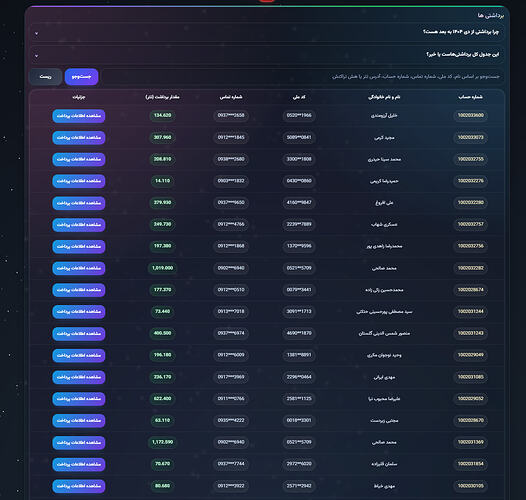Select phone number 0912***4766
526x500 pixels.
[x=231, y=224]
